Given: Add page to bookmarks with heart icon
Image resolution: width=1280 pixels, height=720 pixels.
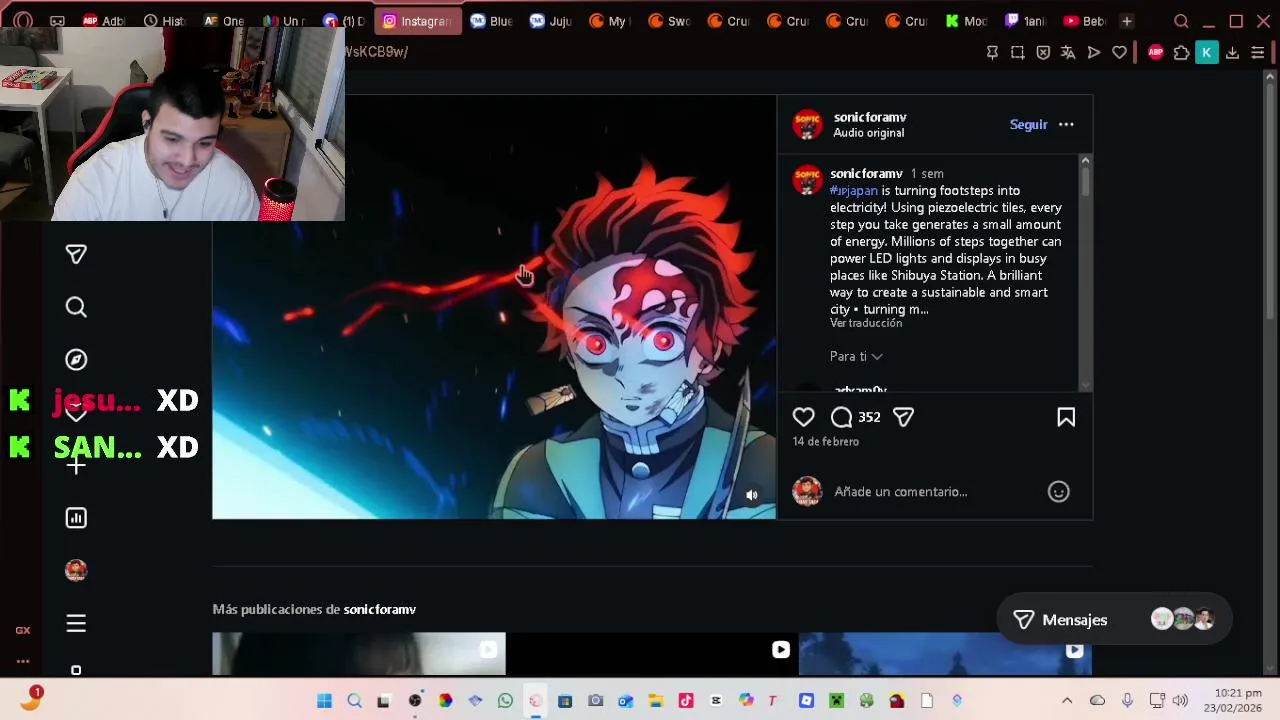Looking at the screenshot, I should 1119,52.
